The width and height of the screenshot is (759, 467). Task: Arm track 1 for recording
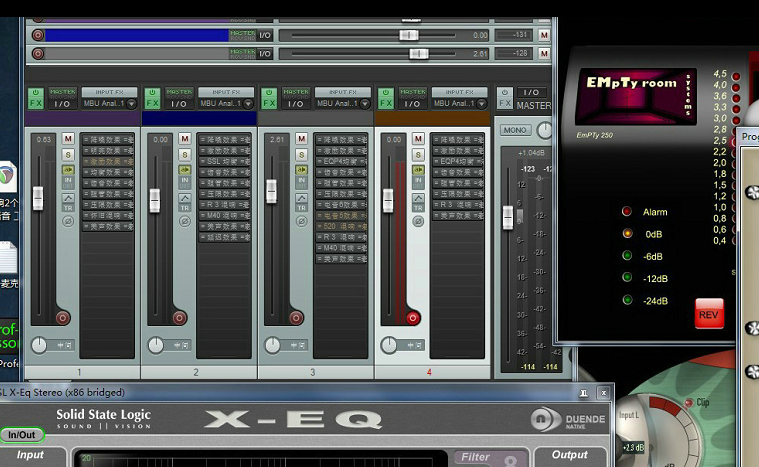tap(62, 318)
